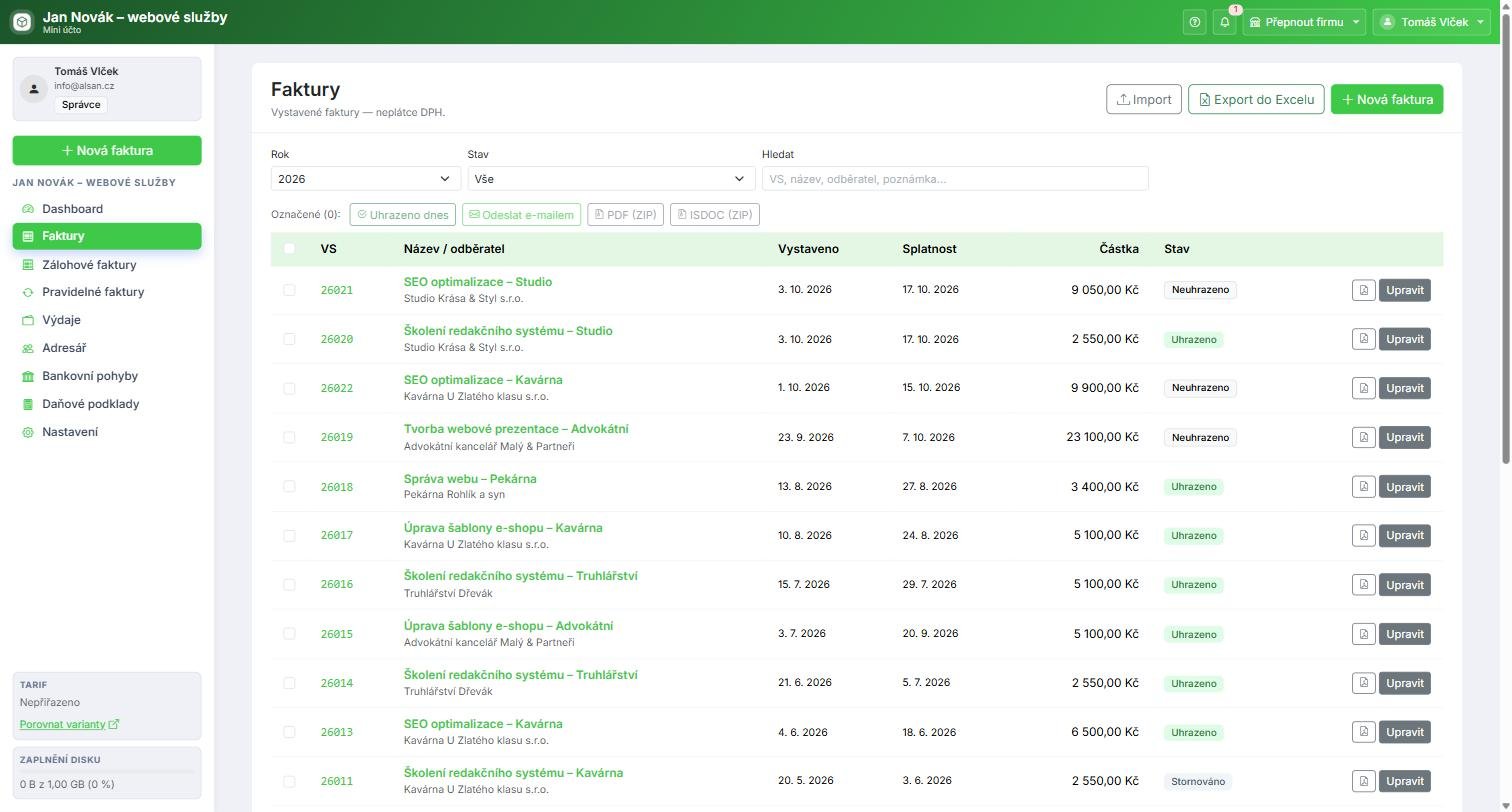Open invoice SEO optimalizace – Studio
This screenshot has width=1512, height=812.
[x=478, y=282]
